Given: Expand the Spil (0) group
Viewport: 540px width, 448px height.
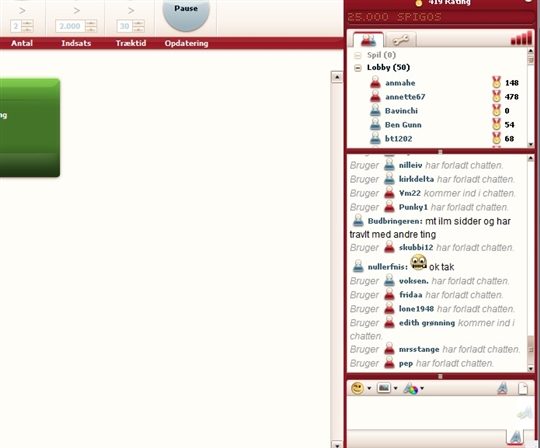Looking at the screenshot, I should pos(358,55).
